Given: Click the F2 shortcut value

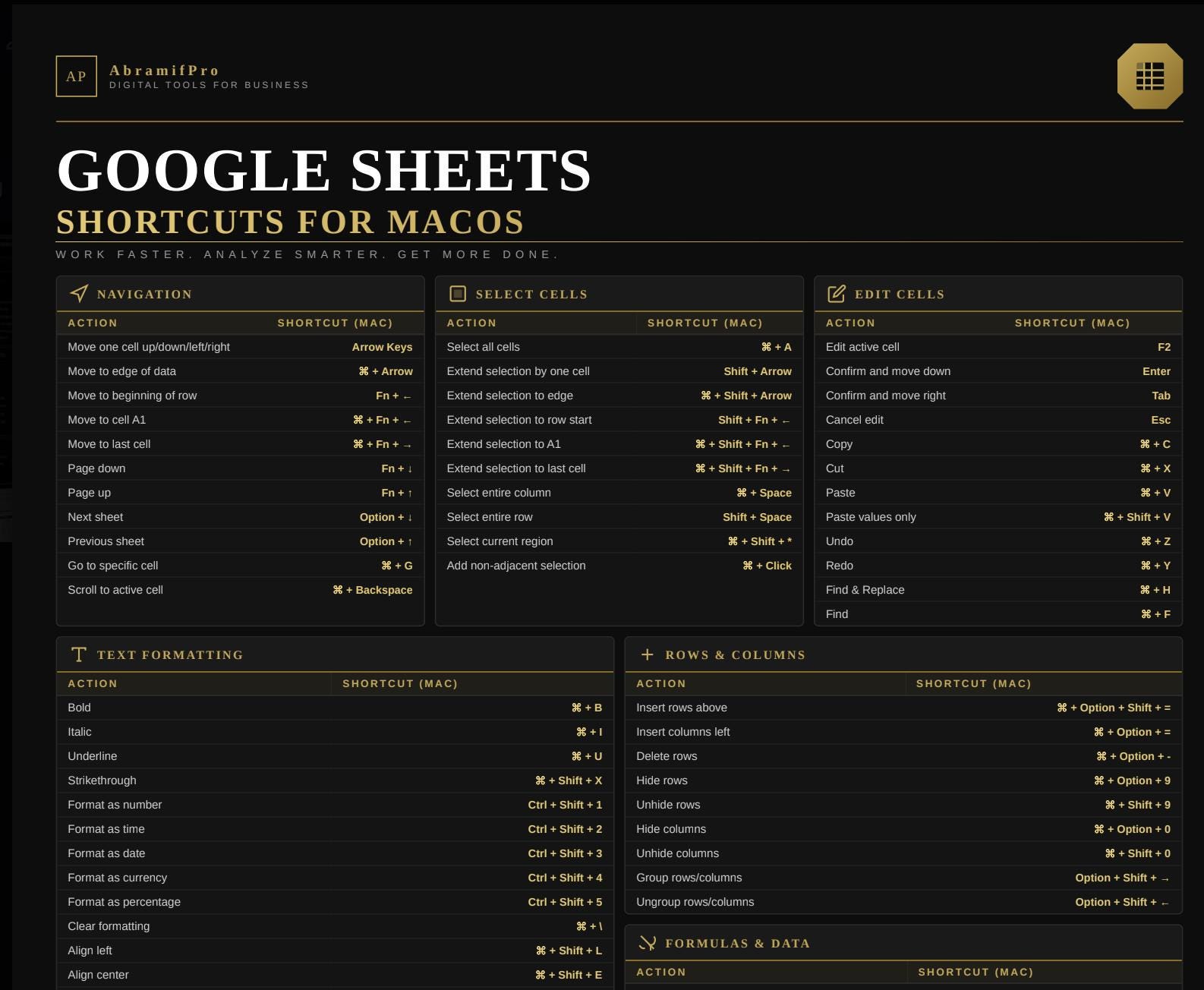Looking at the screenshot, I should coord(1164,347).
